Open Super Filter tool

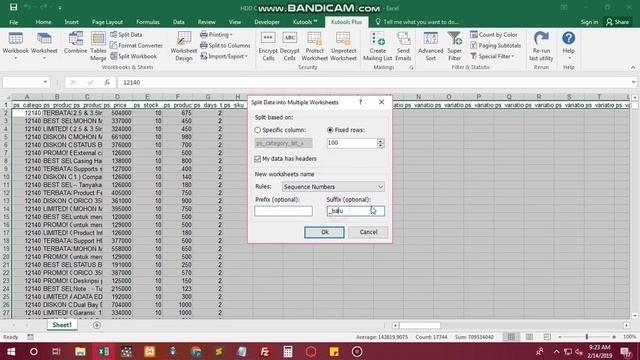(454, 47)
